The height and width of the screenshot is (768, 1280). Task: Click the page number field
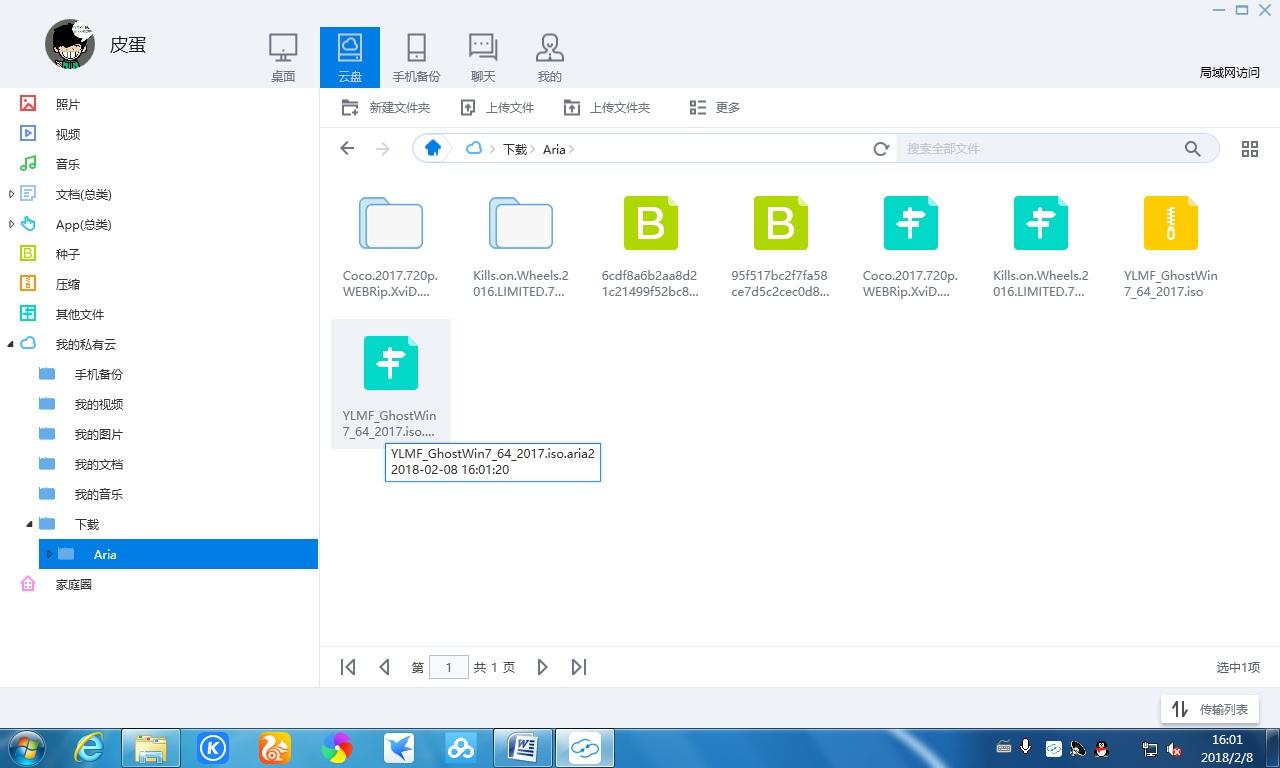coord(449,667)
